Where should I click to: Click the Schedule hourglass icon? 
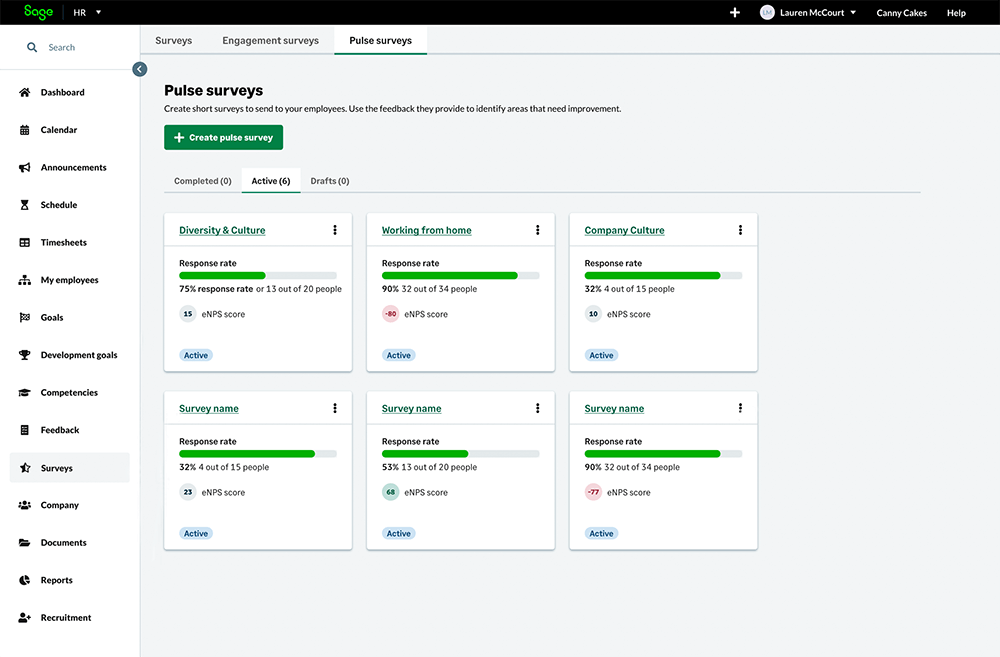coord(25,205)
